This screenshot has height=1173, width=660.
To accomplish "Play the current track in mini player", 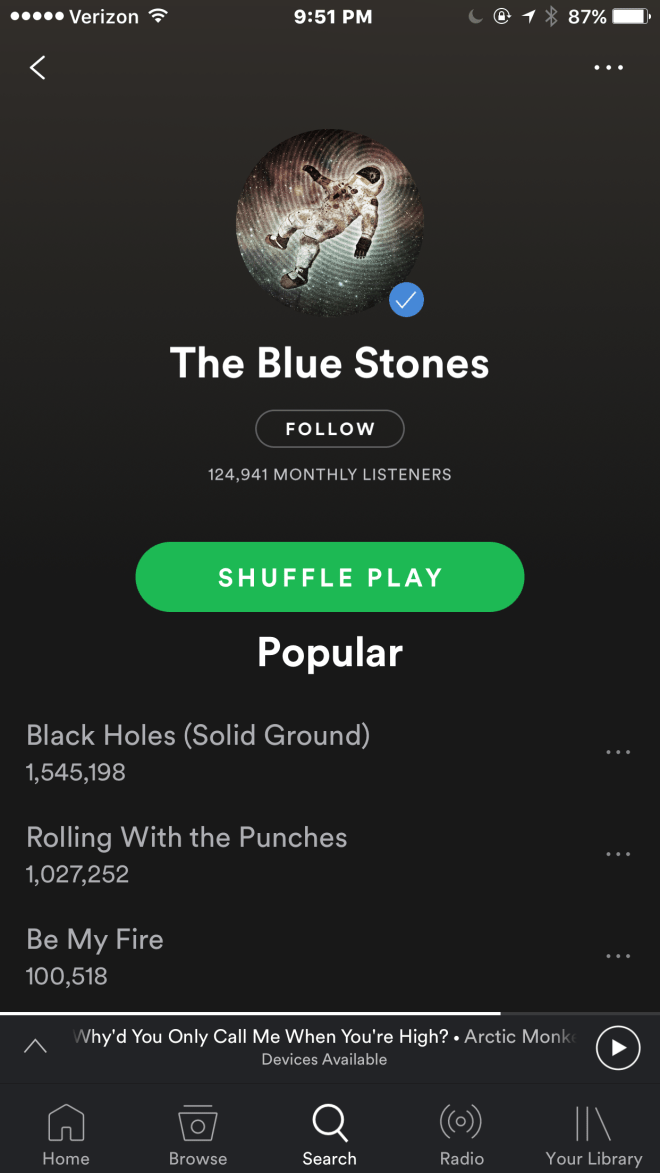I will (x=618, y=1047).
